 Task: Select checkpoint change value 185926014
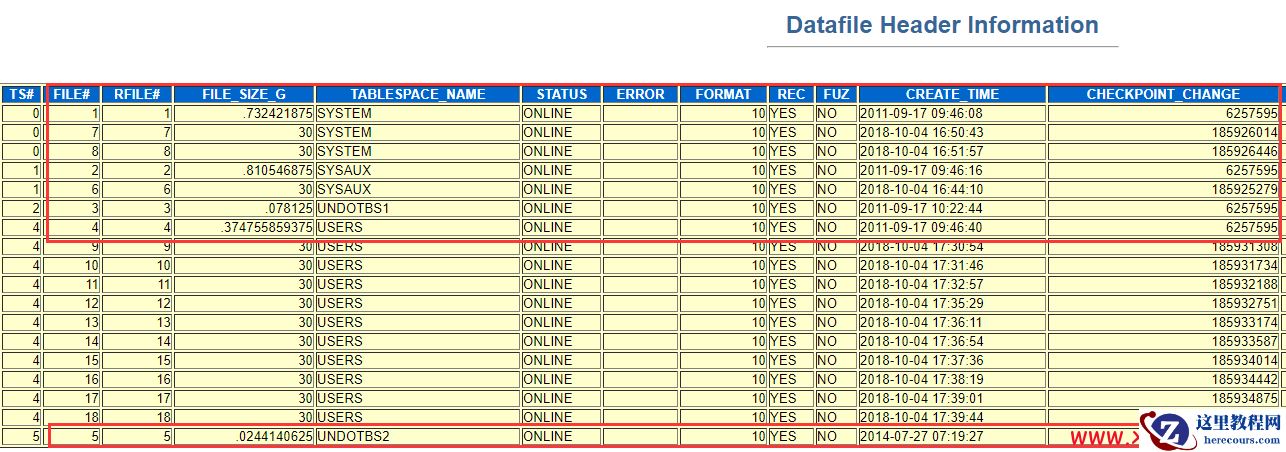click(1245, 132)
